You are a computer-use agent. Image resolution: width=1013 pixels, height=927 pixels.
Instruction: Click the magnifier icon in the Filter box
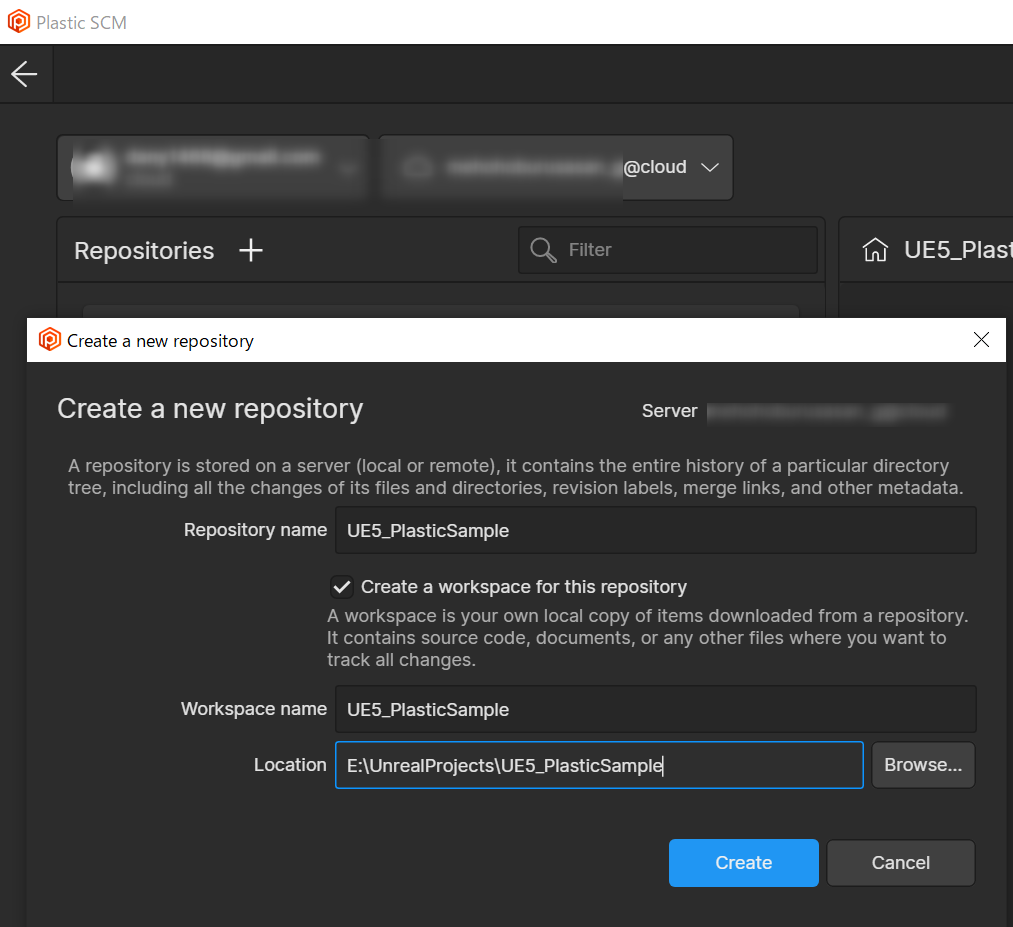click(x=543, y=250)
